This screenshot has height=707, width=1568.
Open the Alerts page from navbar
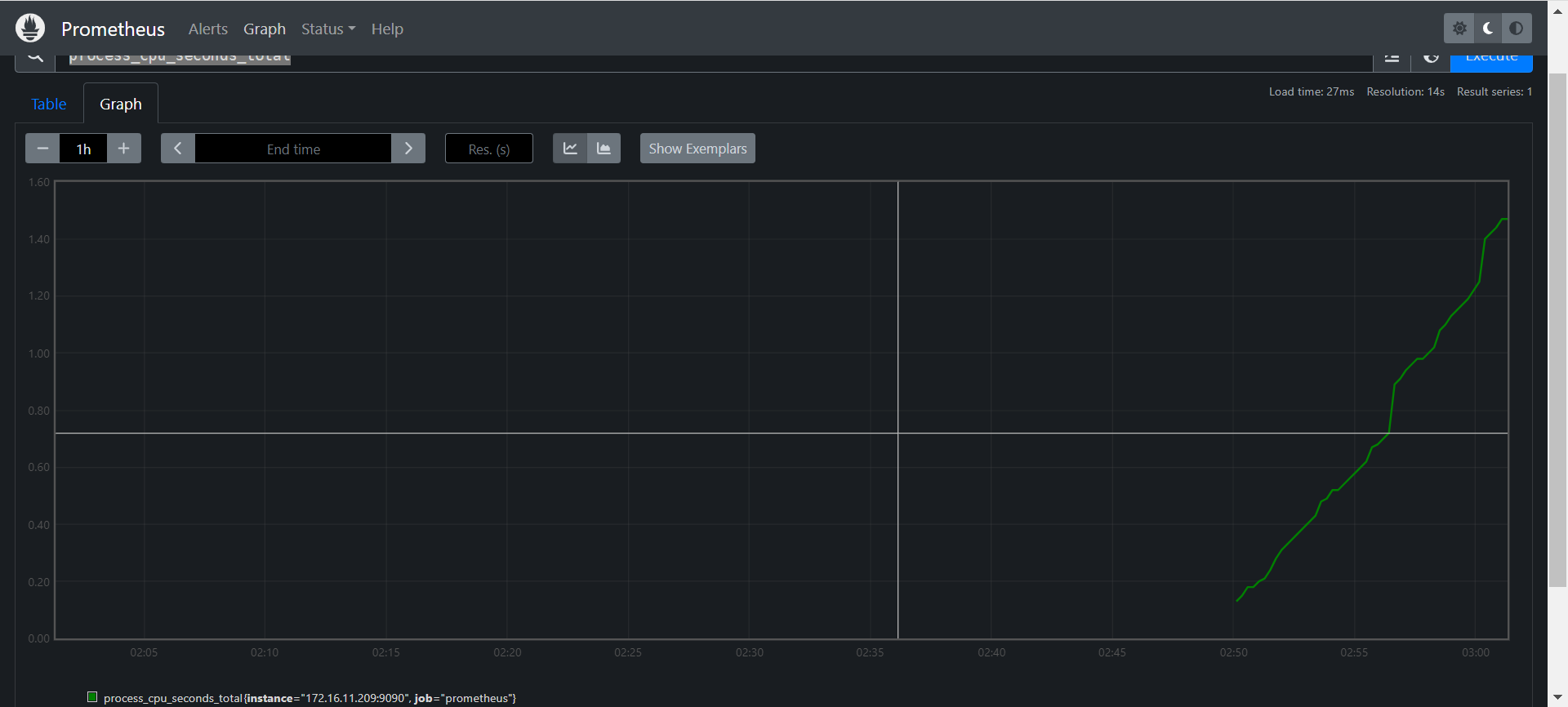(x=207, y=29)
